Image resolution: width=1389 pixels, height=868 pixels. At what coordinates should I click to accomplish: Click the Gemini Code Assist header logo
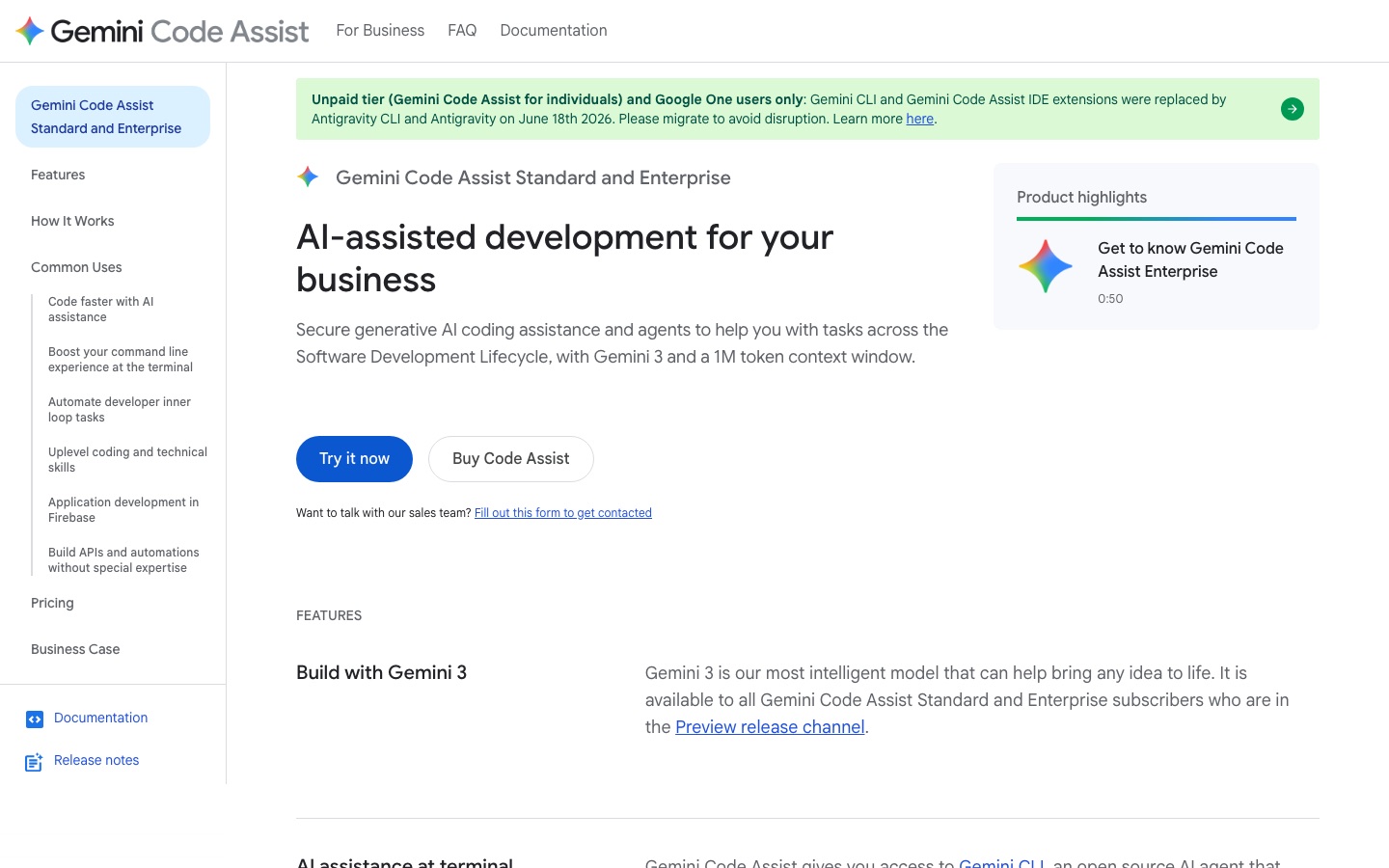coord(162,31)
